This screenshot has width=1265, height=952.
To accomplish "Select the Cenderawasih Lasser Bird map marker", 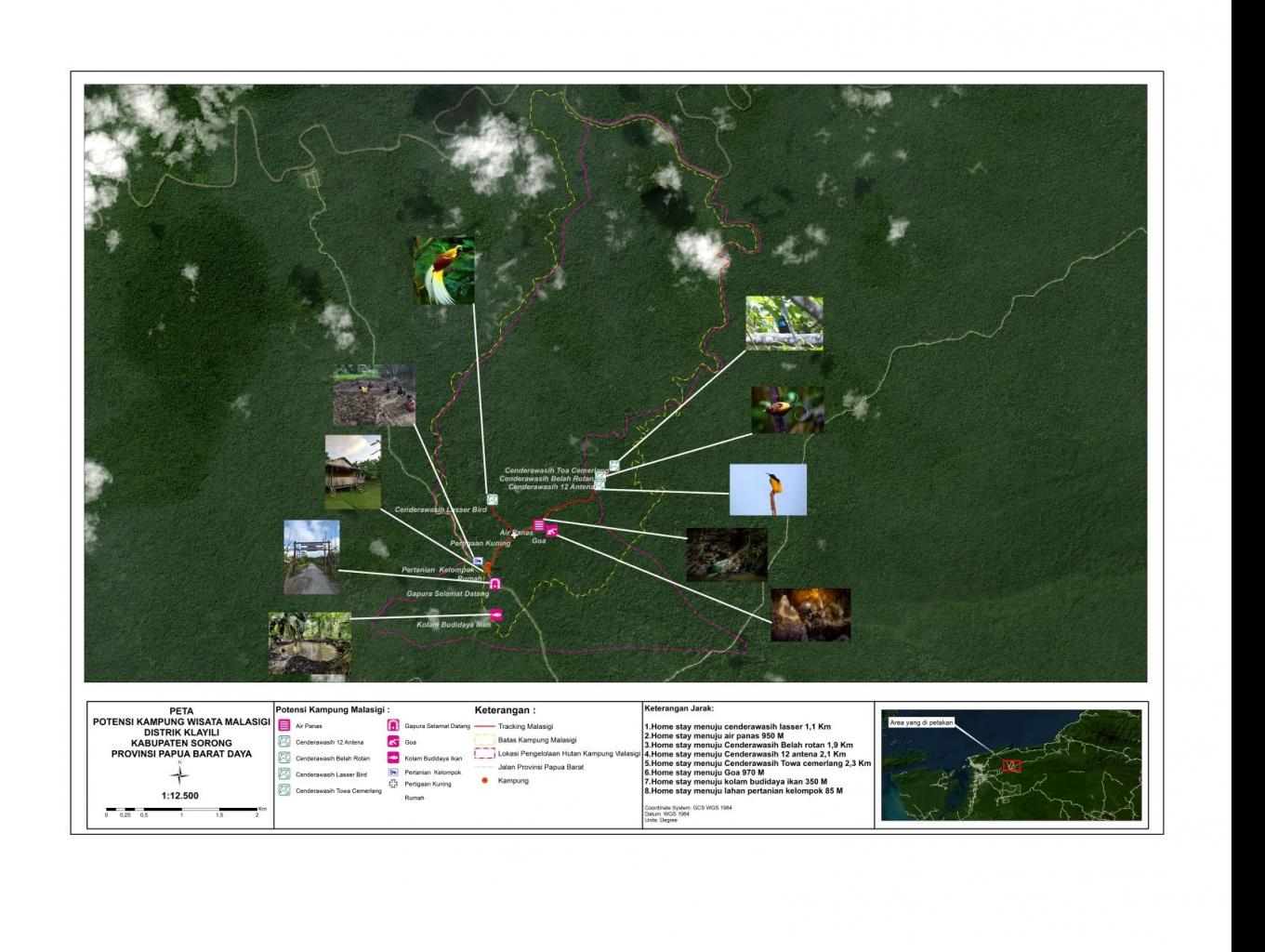I will [x=492, y=499].
